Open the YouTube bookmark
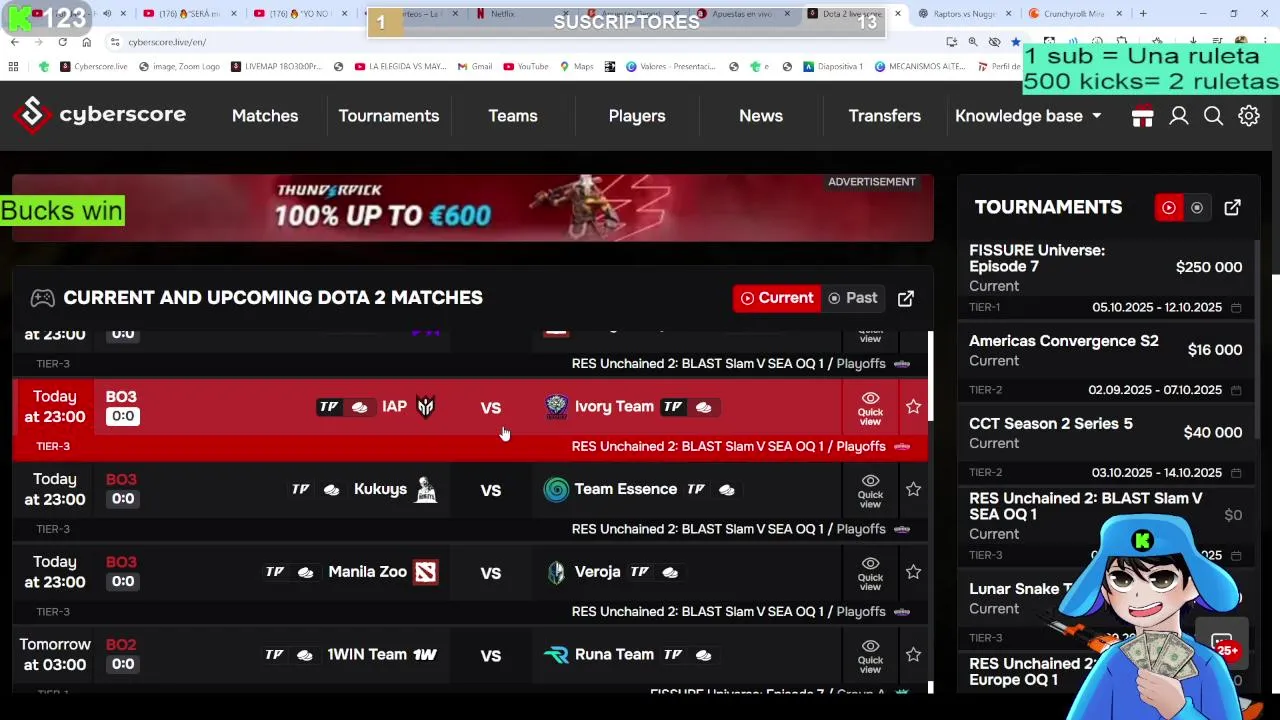1280x720 pixels. 526,67
